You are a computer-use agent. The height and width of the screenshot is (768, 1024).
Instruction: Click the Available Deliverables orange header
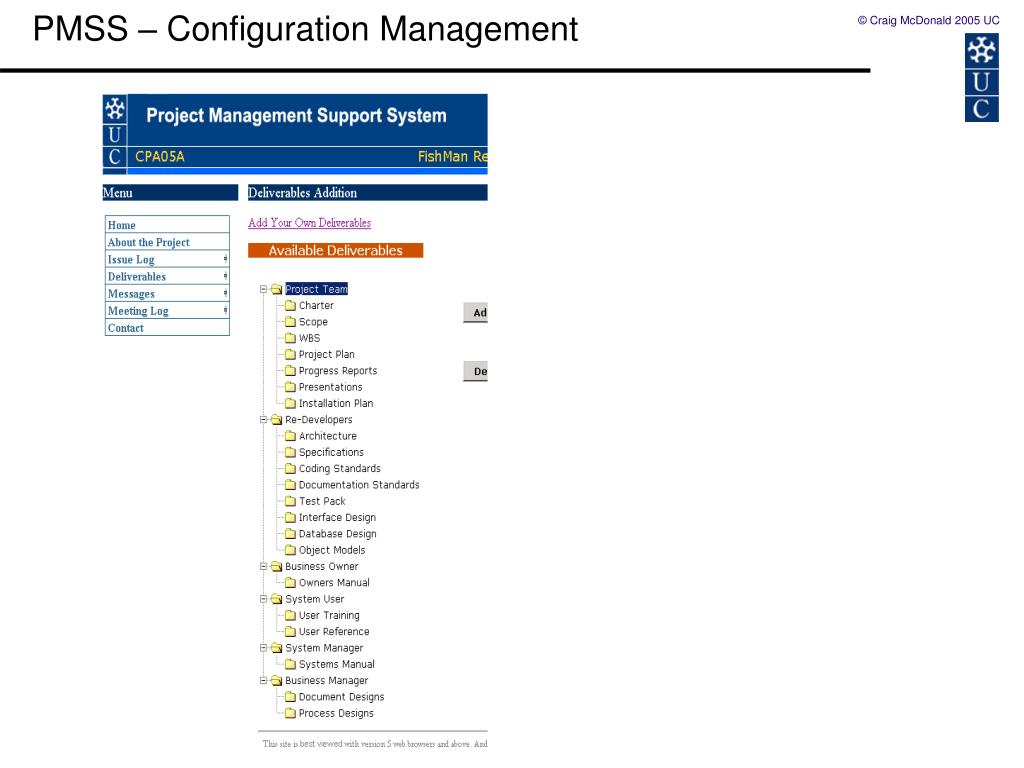[336, 250]
